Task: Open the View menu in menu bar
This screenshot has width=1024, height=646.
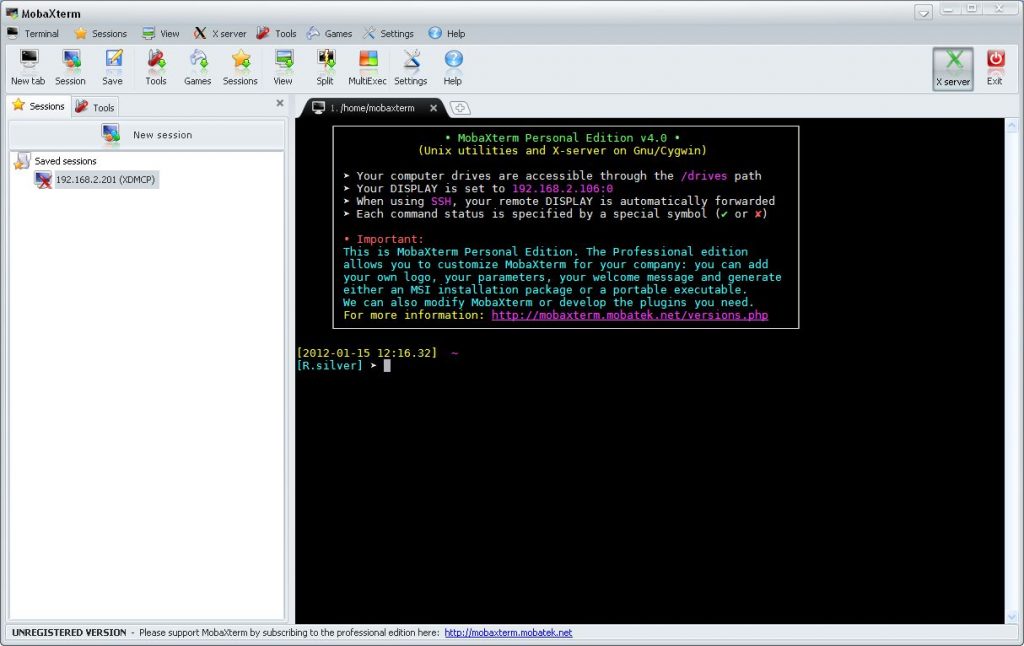Action: tap(161, 33)
